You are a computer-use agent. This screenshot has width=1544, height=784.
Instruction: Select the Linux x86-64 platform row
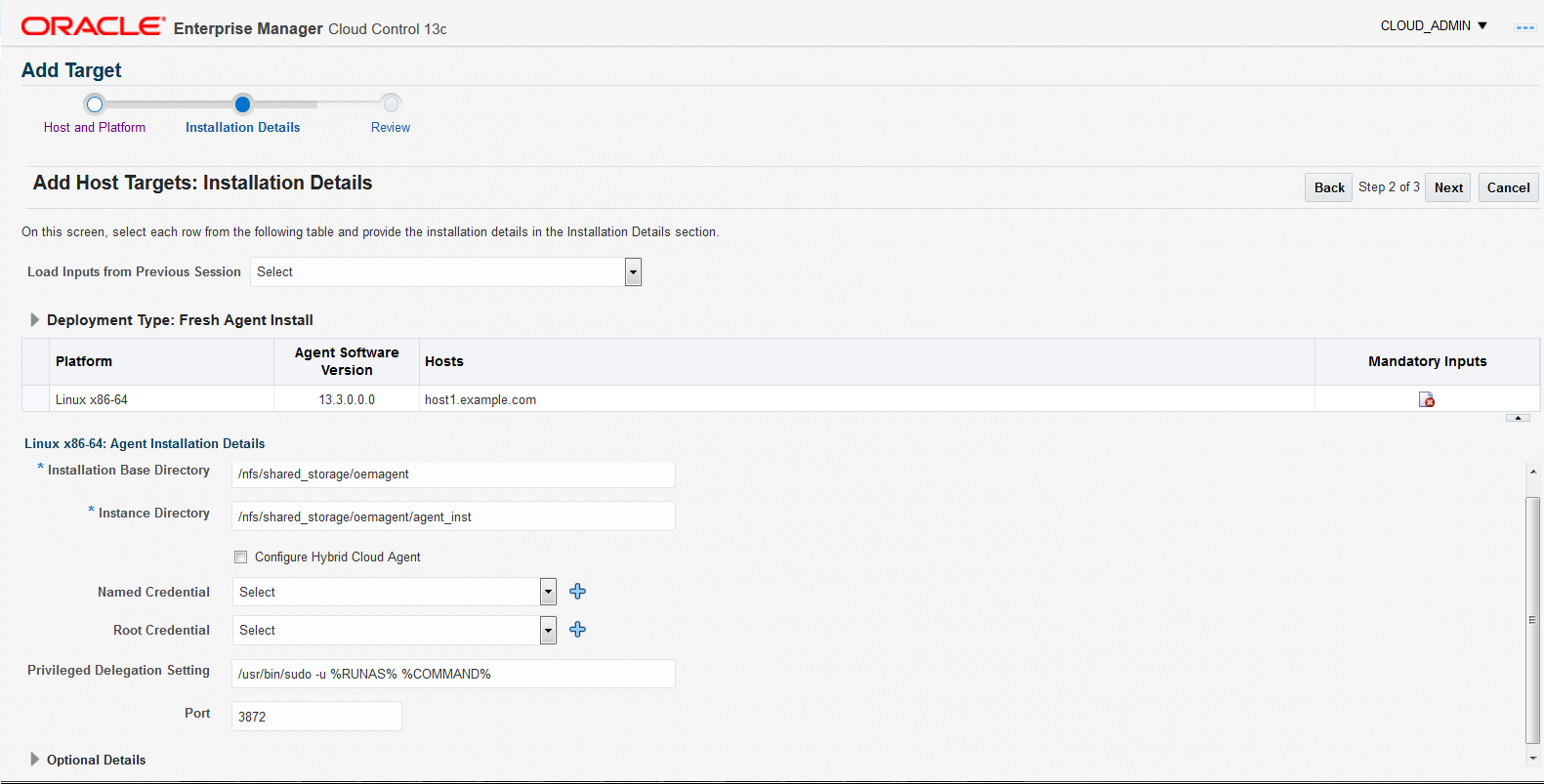[x=780, y=399]
